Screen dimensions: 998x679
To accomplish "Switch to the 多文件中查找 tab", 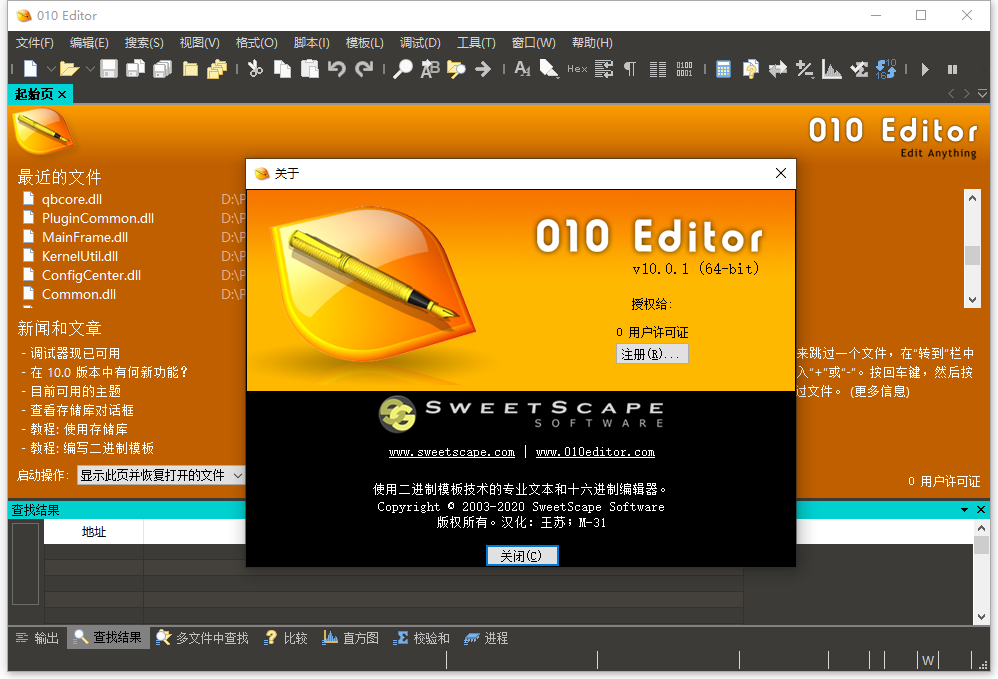I will (x=202, y=638).
